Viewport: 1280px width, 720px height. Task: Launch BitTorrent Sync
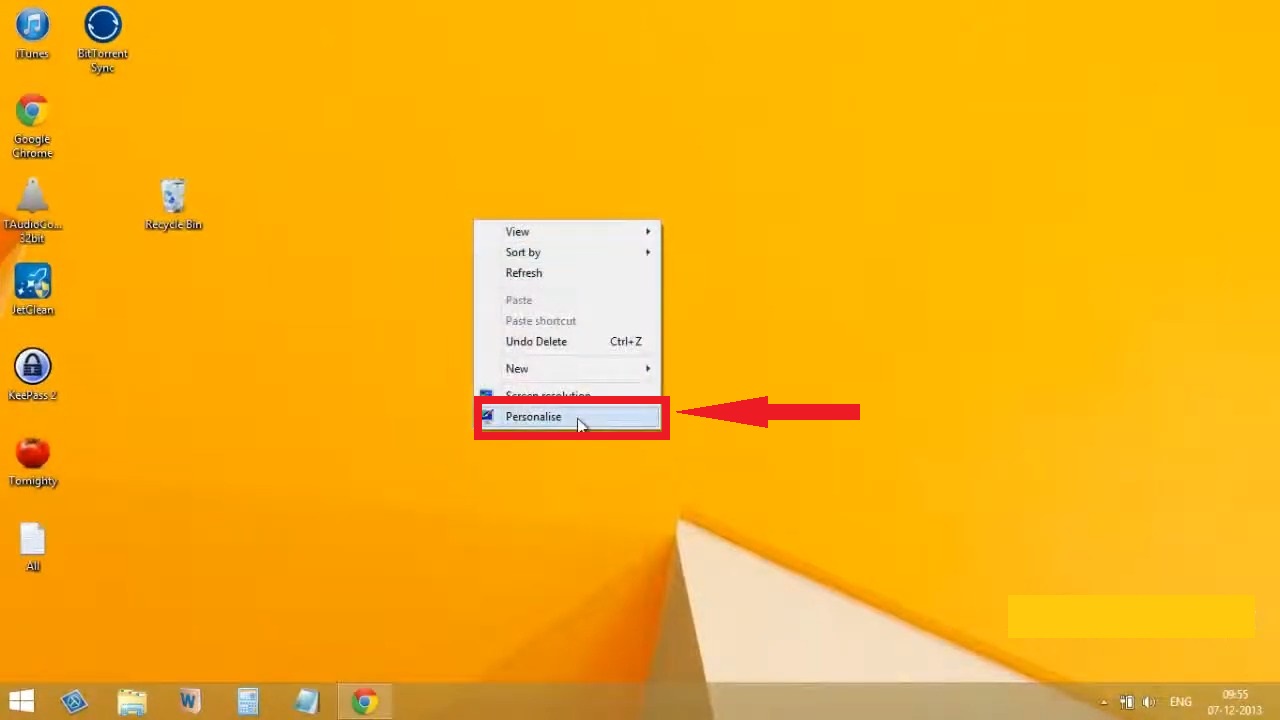click(102, 24)
